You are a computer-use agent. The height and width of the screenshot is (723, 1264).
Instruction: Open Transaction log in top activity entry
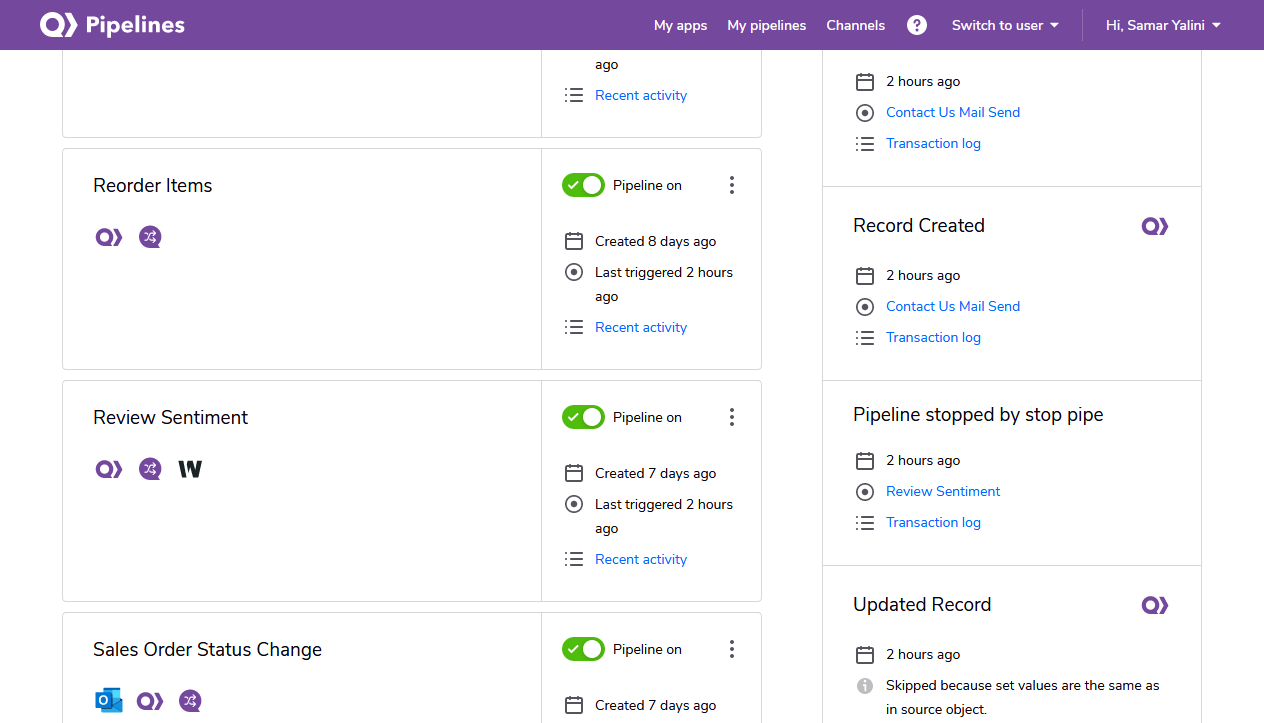[933, 143]
